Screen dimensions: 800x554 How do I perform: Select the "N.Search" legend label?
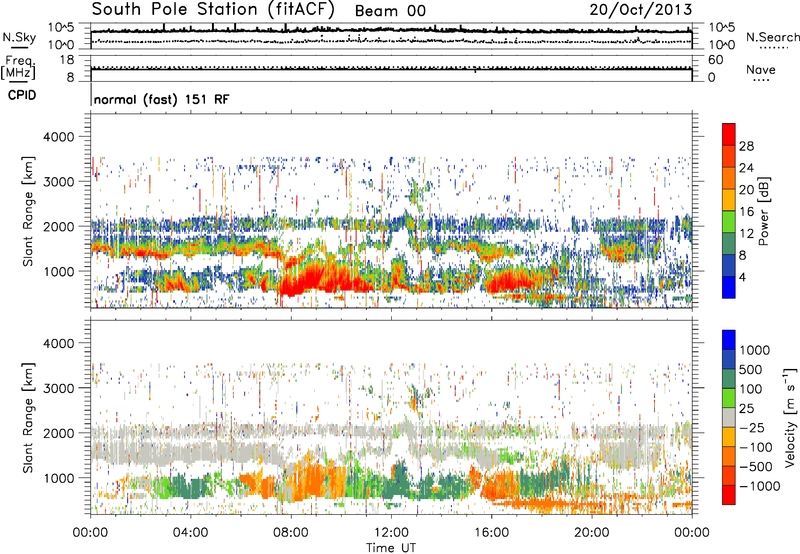772,37
